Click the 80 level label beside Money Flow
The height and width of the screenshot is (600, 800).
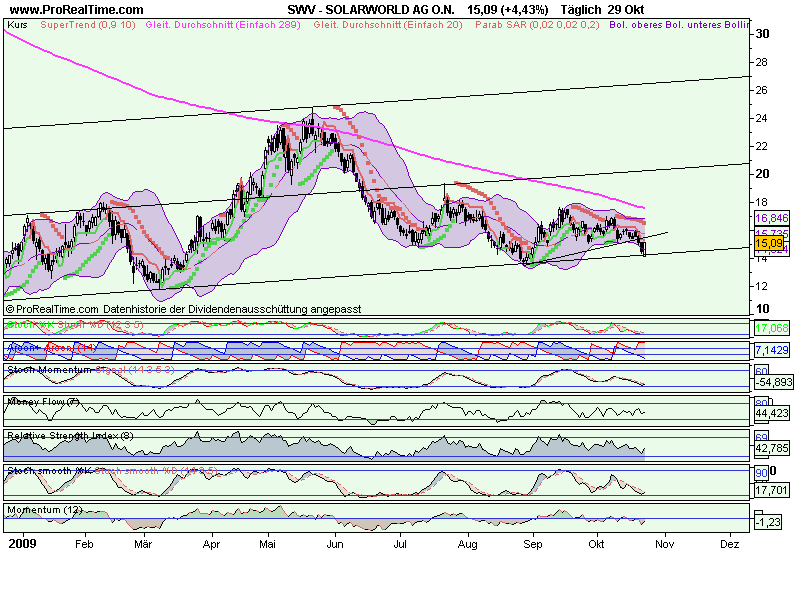pos(761,403)
